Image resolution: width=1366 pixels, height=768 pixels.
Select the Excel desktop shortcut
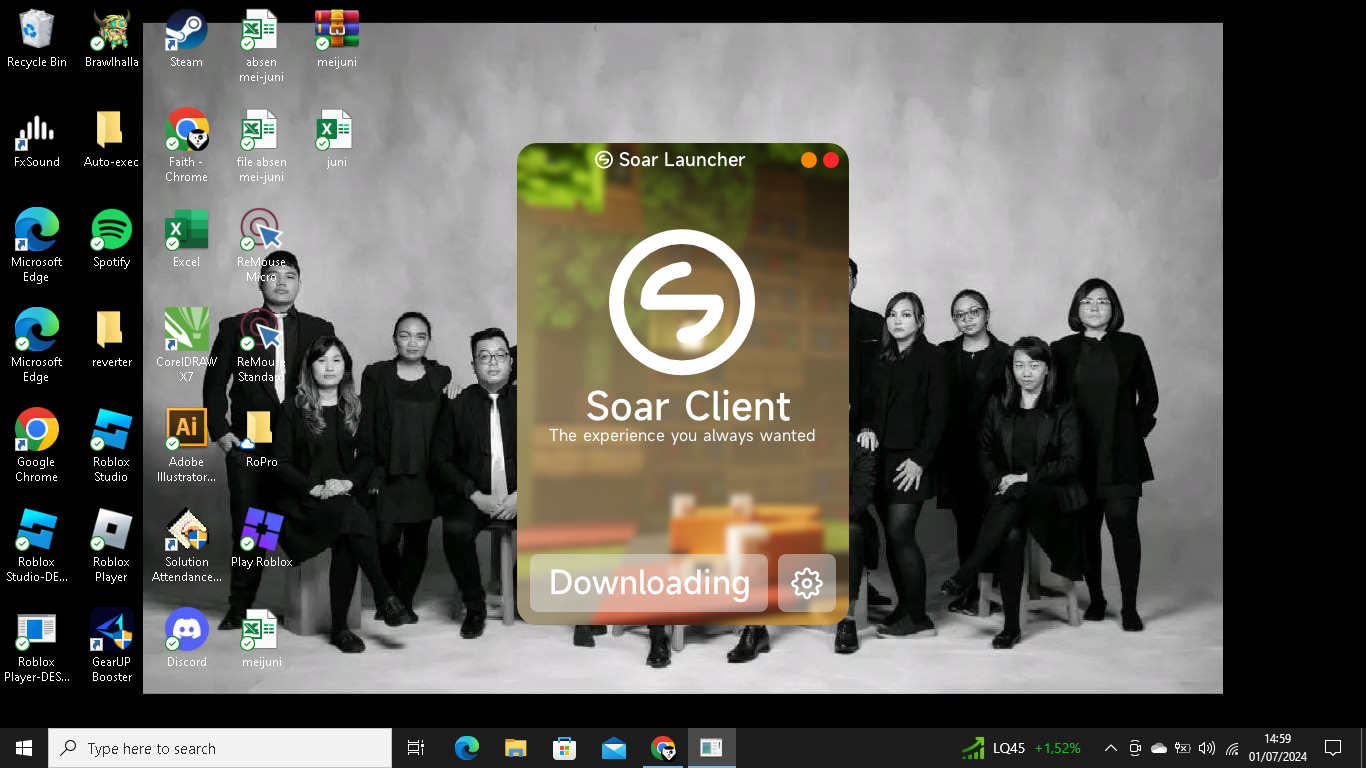coord(186,239)
